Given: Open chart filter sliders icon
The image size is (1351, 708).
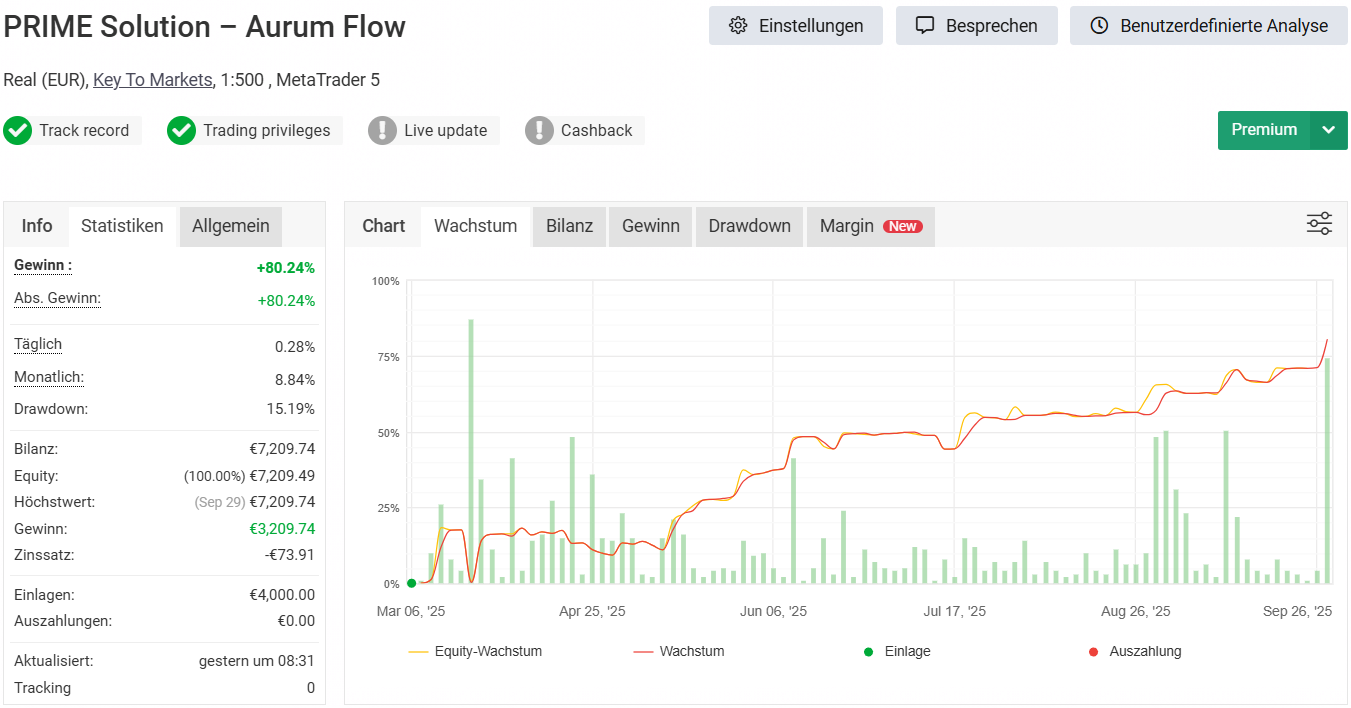Looking at the screenshot, I should point(1319,224).
